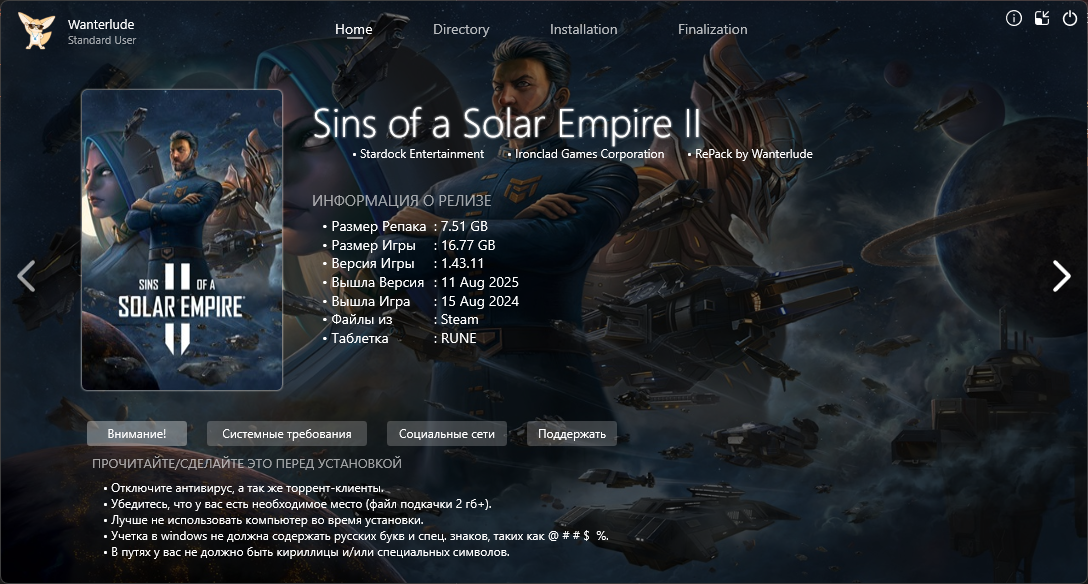Screen dimensions: 1088x584
Task: Go to previous slide with left arrow
Action: click(x=26, y=276)
